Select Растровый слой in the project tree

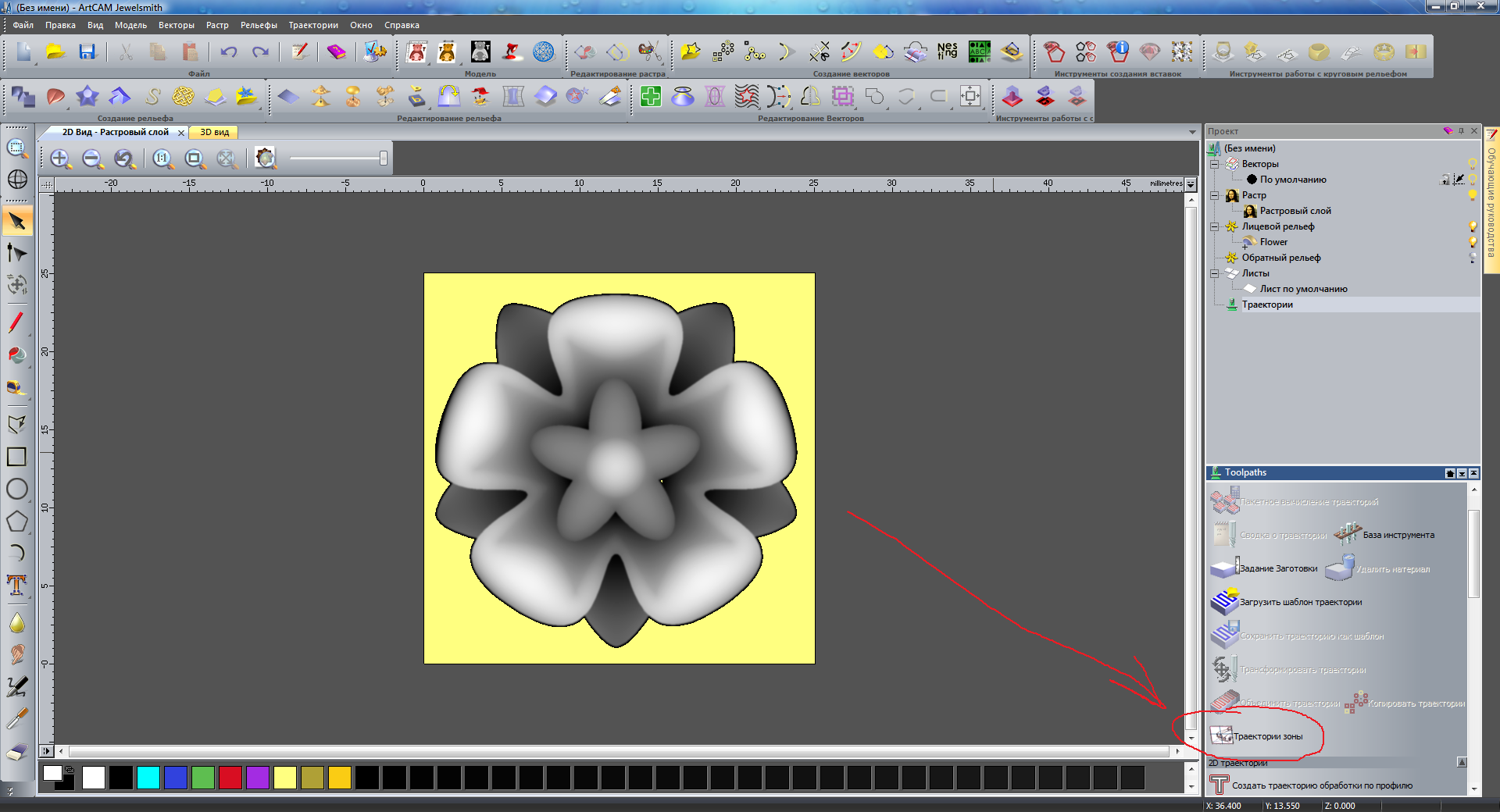1295,211
